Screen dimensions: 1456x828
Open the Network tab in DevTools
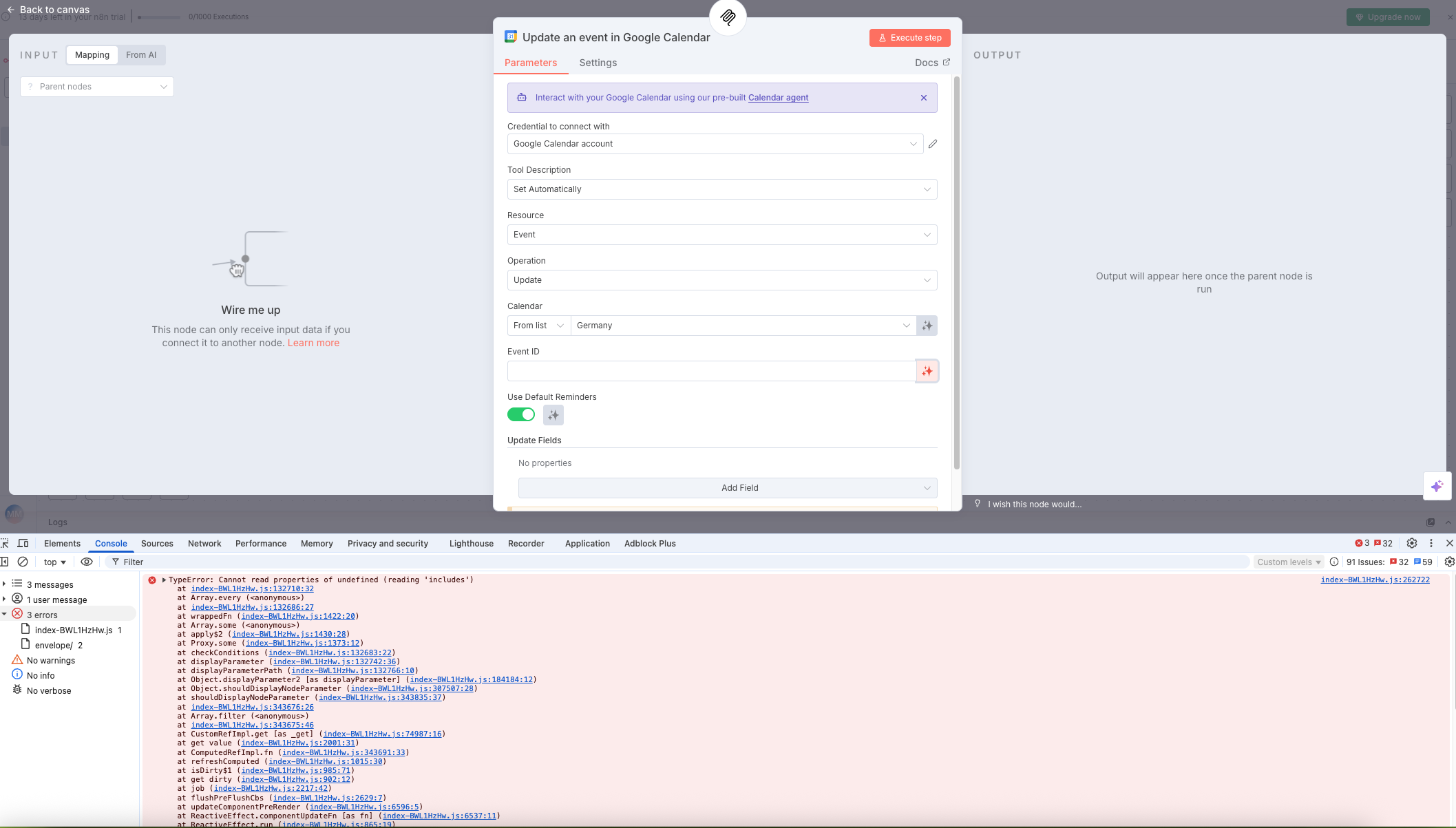[204, 543]
